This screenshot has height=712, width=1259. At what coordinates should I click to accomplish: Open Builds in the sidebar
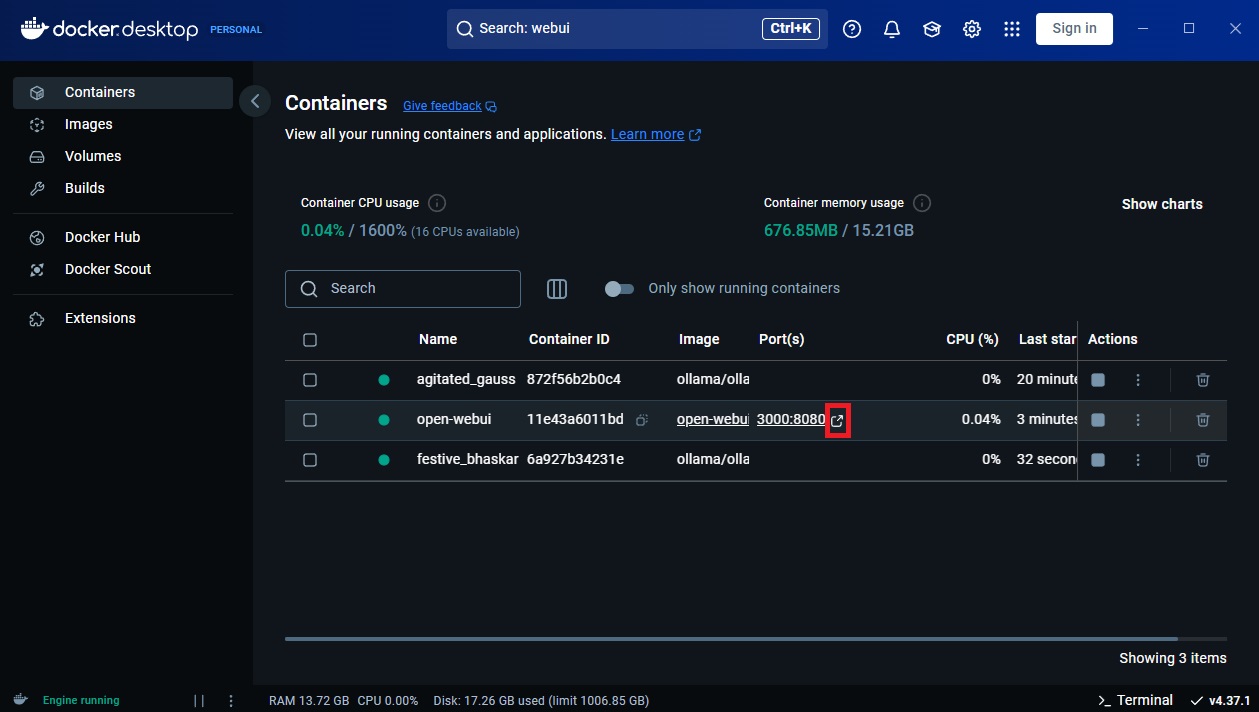(x=123, y=188)
